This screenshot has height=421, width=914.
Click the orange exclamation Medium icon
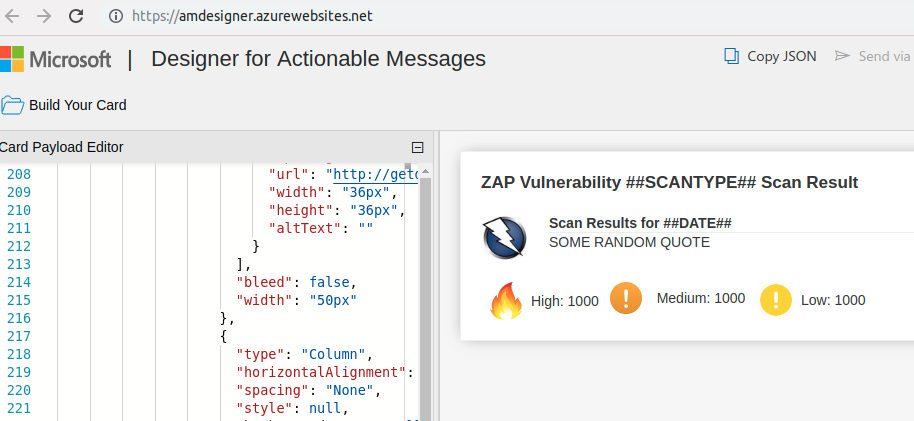pyautogui.click(x=626, y=298)
